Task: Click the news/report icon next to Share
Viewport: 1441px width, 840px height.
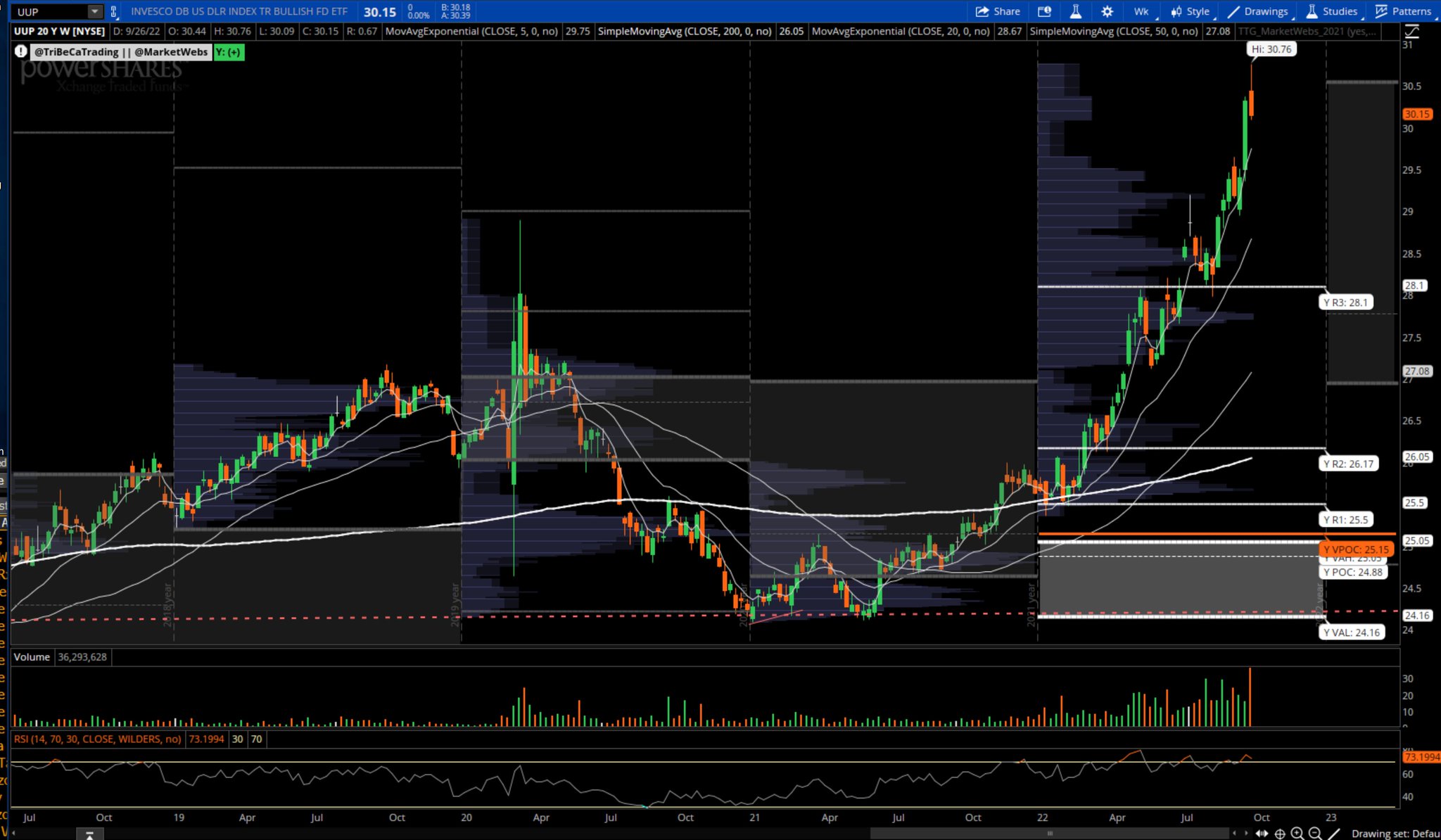Action: click(1045, 11)
